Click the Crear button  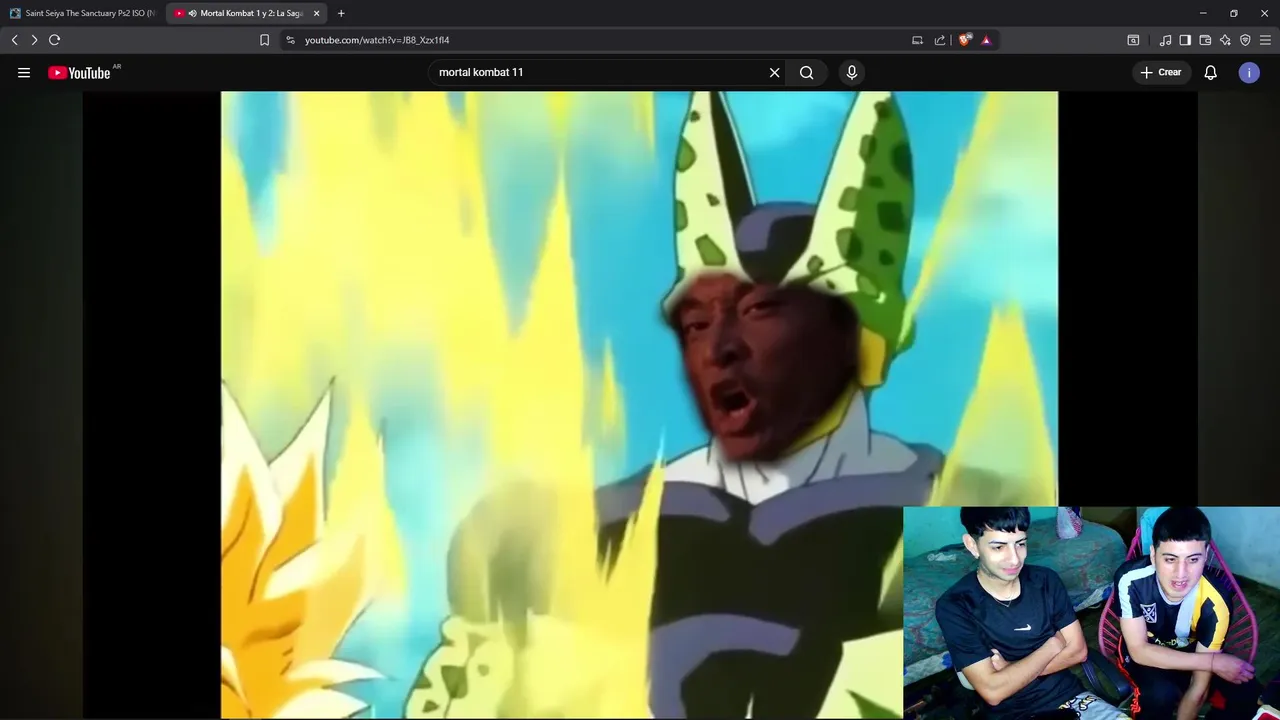1161,72
